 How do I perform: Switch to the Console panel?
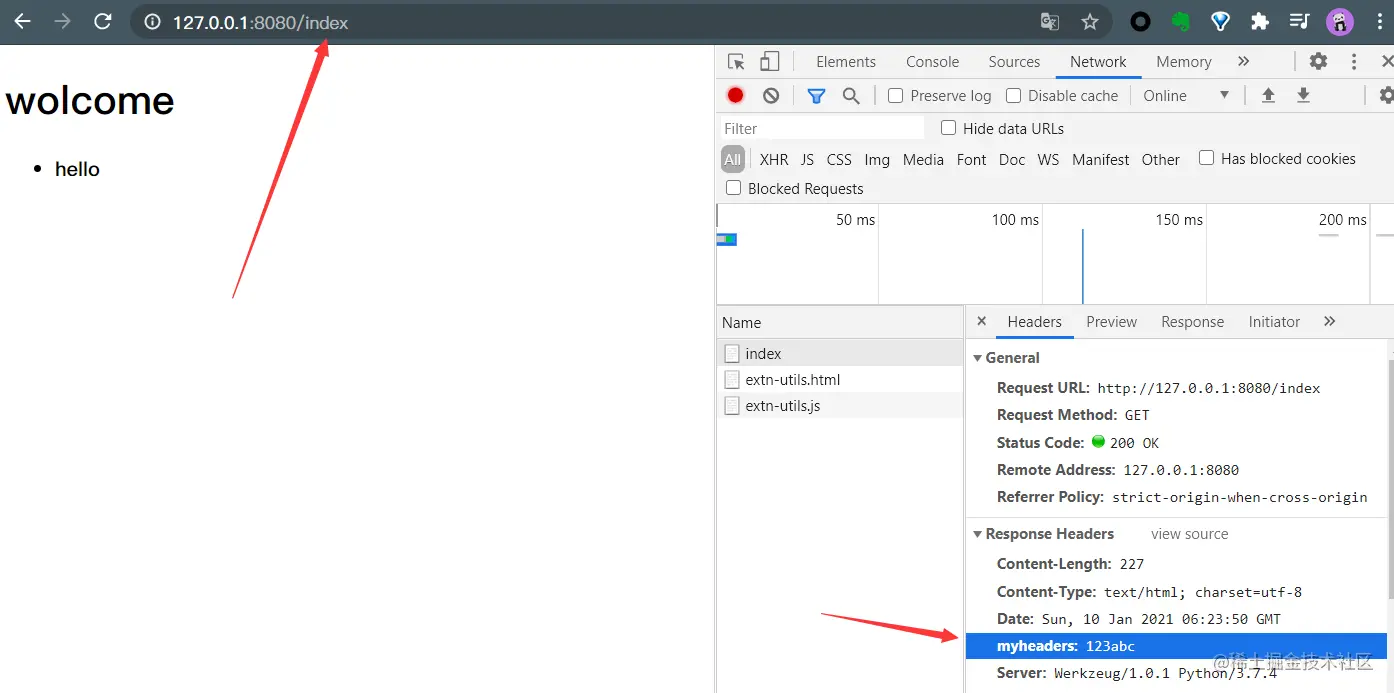[933, 62]
